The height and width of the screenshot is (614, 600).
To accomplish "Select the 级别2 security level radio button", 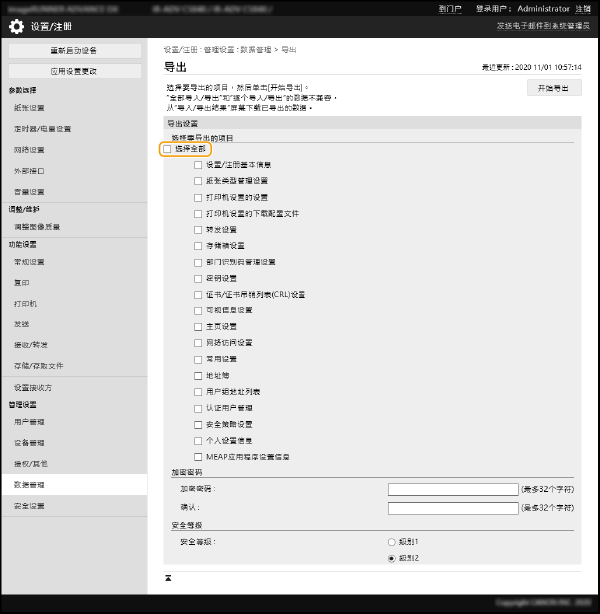I will (391, 557).
